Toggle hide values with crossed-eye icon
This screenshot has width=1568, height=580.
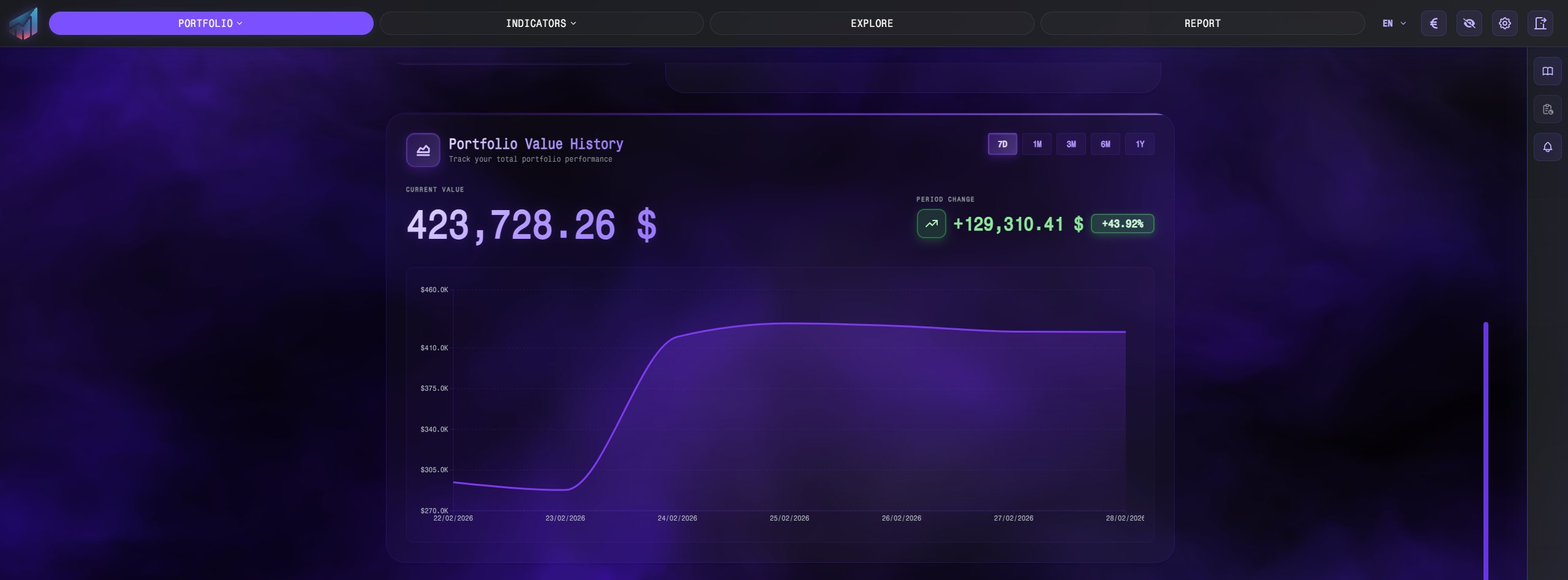click(x=1469, y=23)
